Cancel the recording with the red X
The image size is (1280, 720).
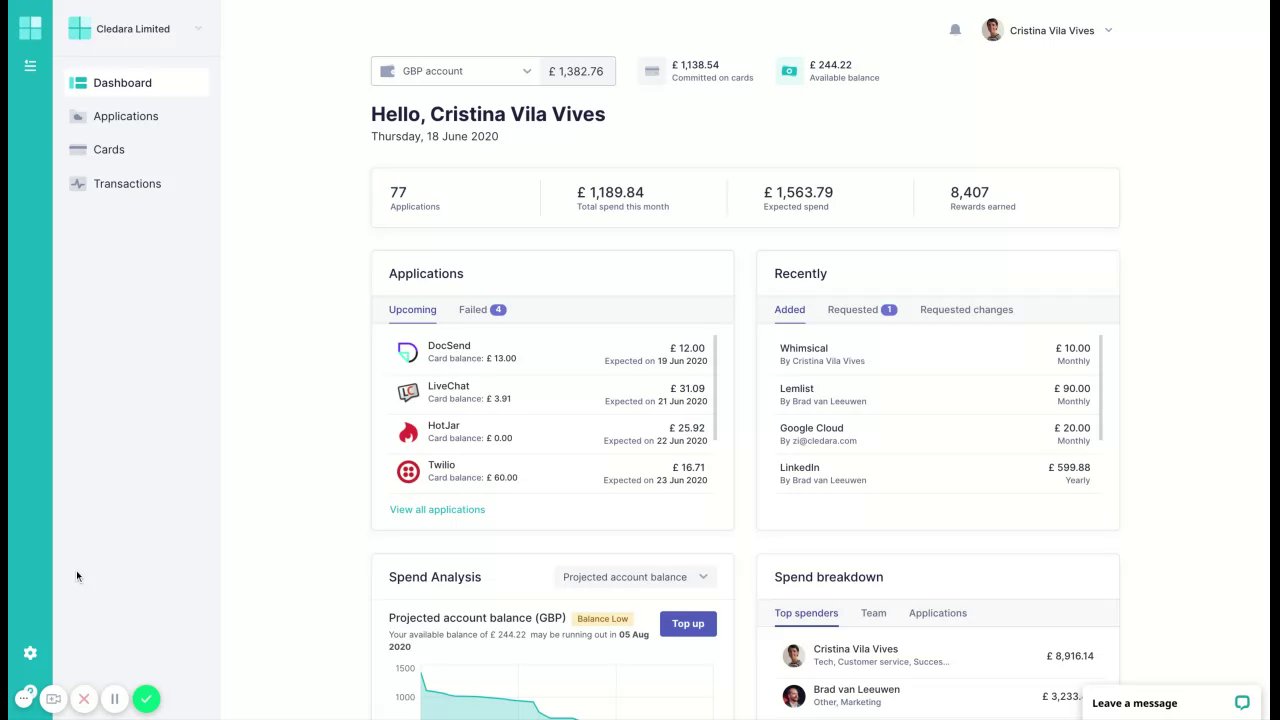[84, 699]
